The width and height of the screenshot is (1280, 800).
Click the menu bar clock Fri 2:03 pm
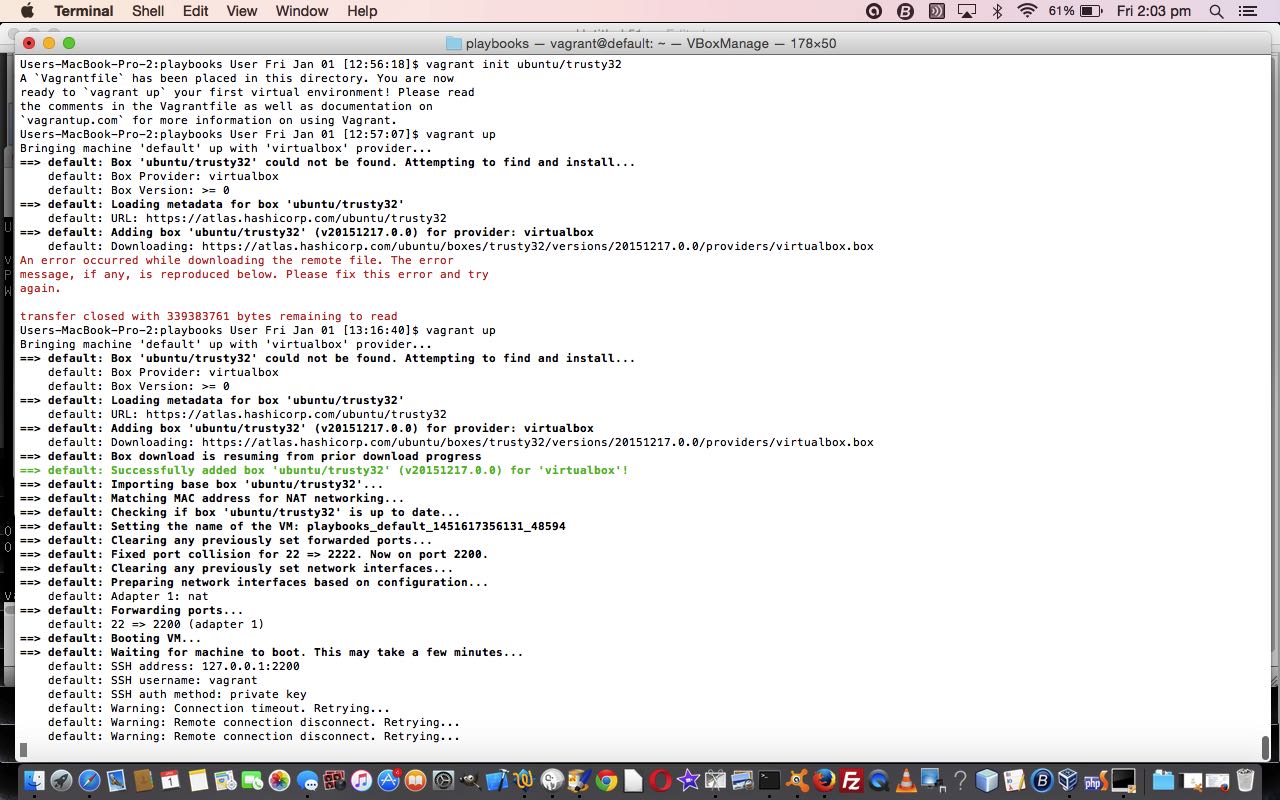(1153, 11)
